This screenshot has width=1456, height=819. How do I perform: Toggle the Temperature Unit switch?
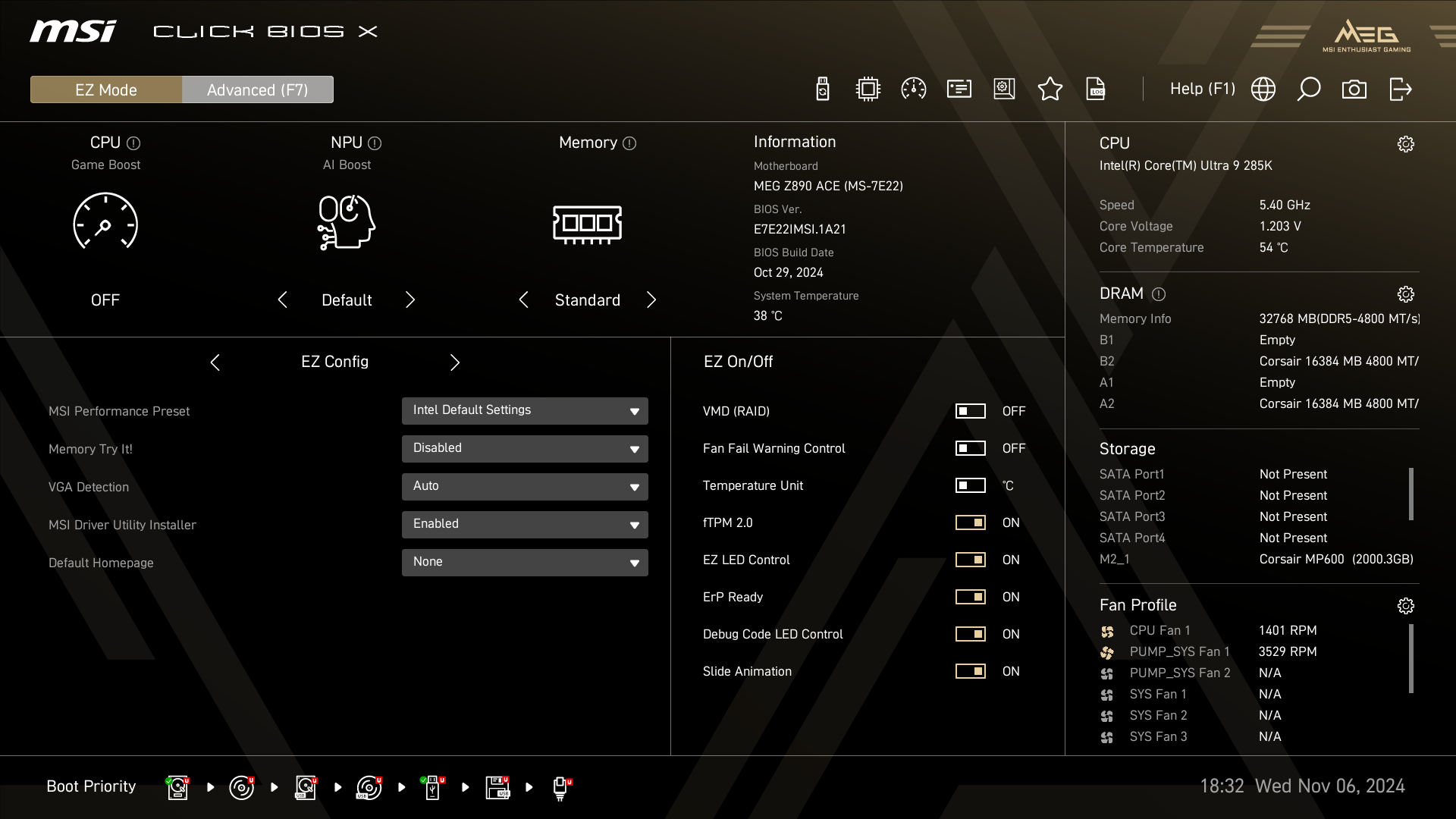pos(971,485)
